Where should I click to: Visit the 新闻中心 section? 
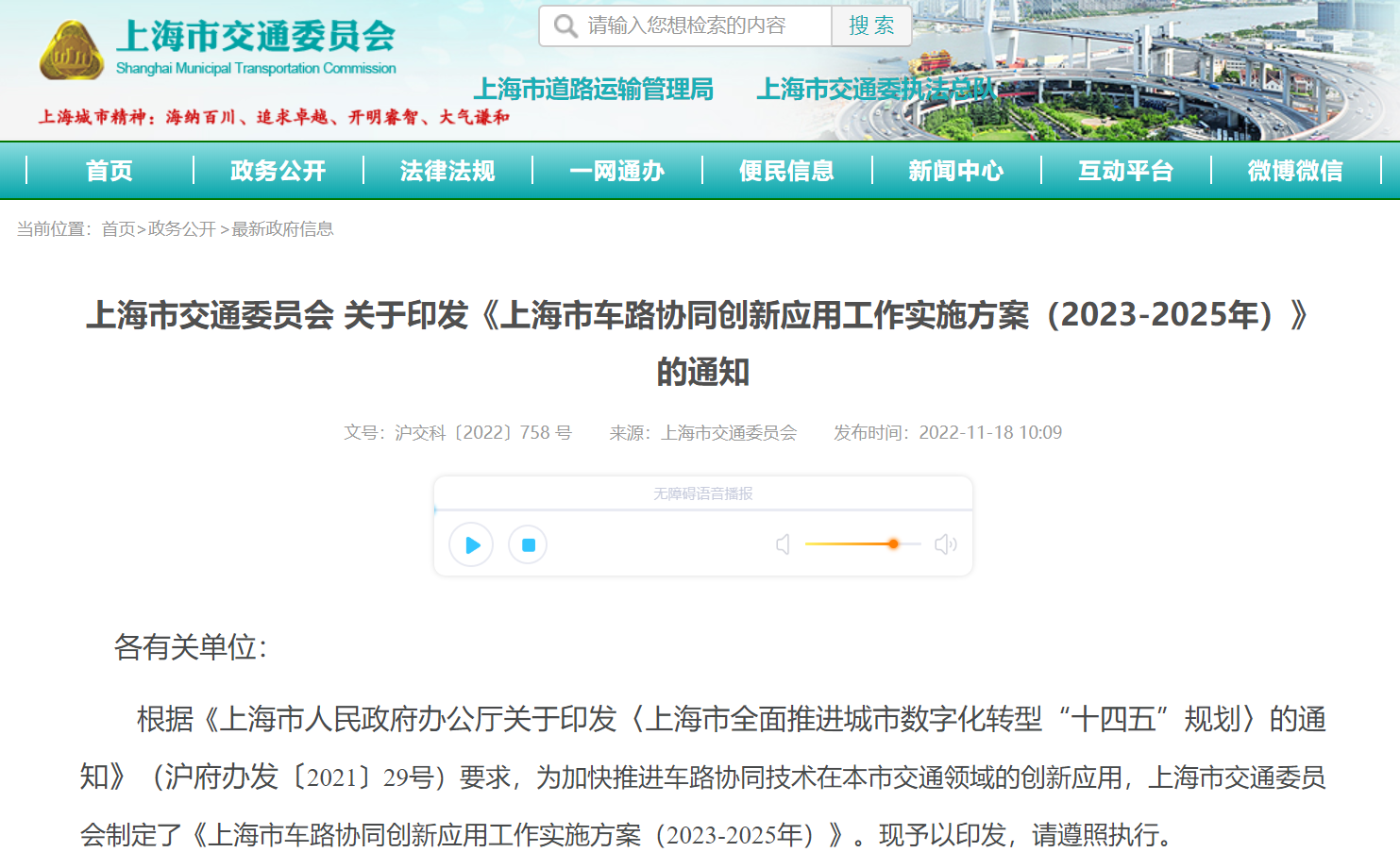coord(956,171)
